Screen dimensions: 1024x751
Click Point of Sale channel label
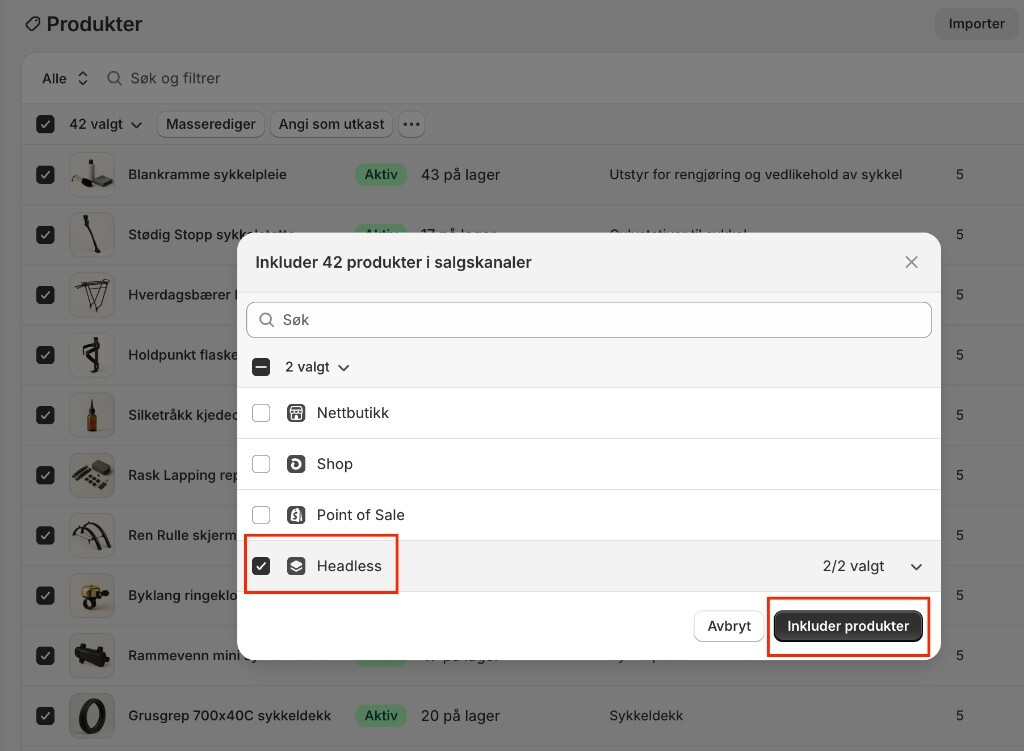coord(360,515)
